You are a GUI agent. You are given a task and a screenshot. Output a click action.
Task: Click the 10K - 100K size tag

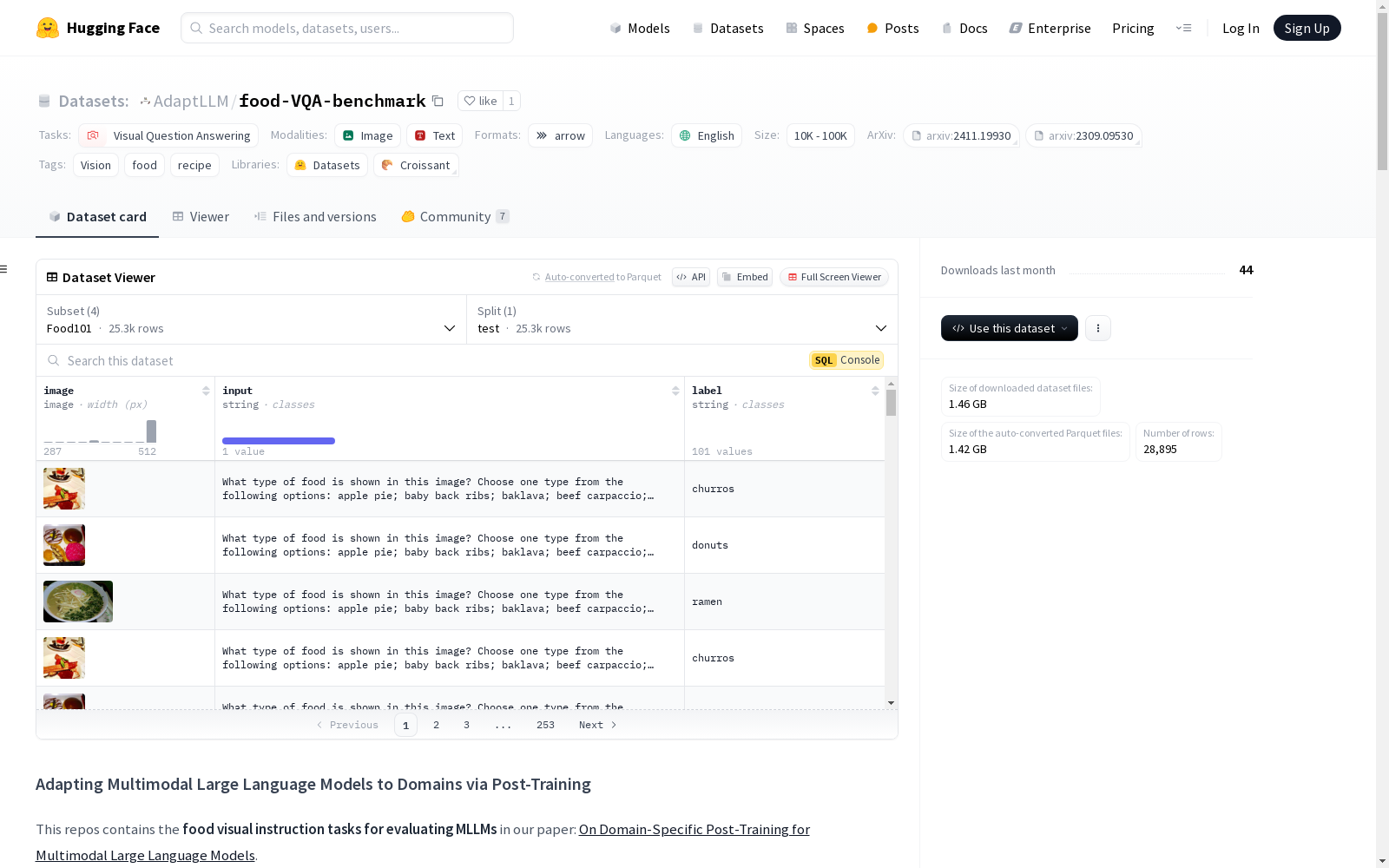point(820,135)
